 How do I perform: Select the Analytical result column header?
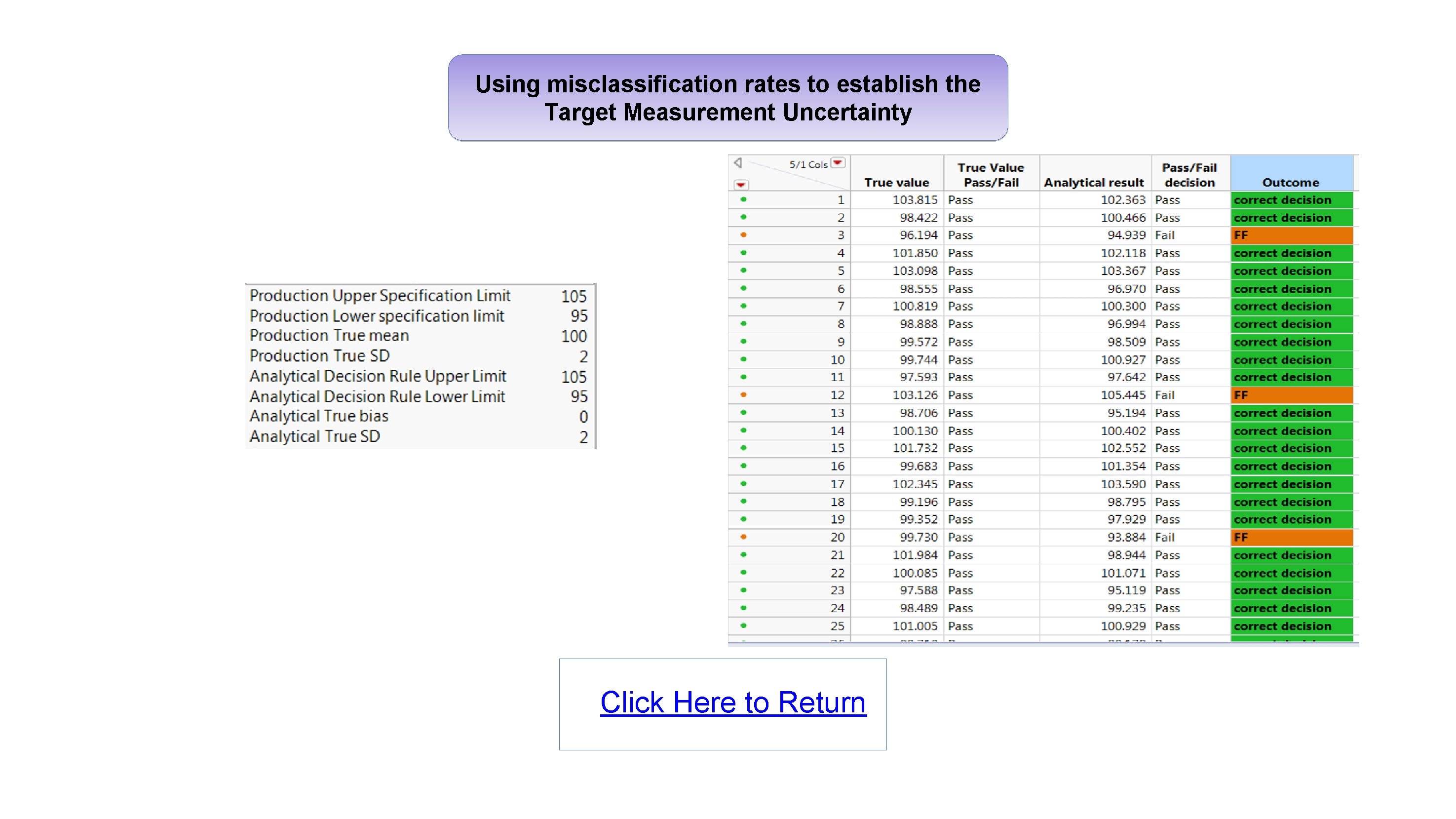[x=1093, y=182]
